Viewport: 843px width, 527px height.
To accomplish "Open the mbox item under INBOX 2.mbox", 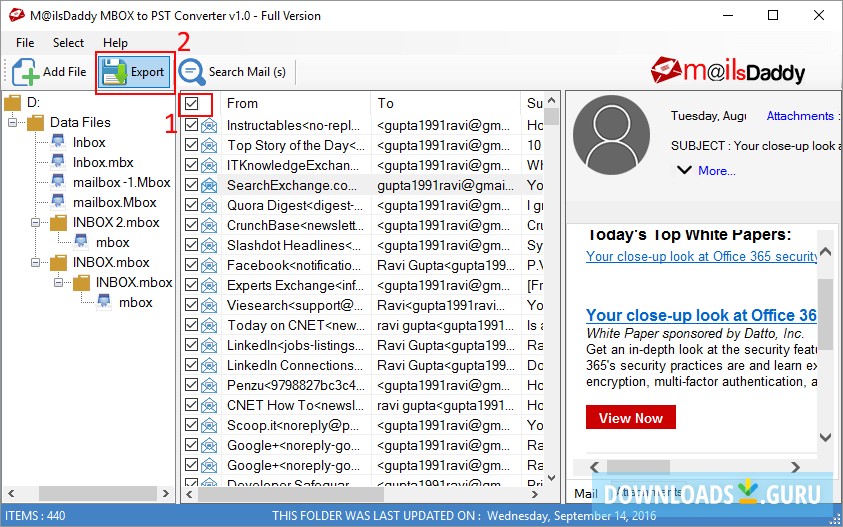I will point(82,243).
